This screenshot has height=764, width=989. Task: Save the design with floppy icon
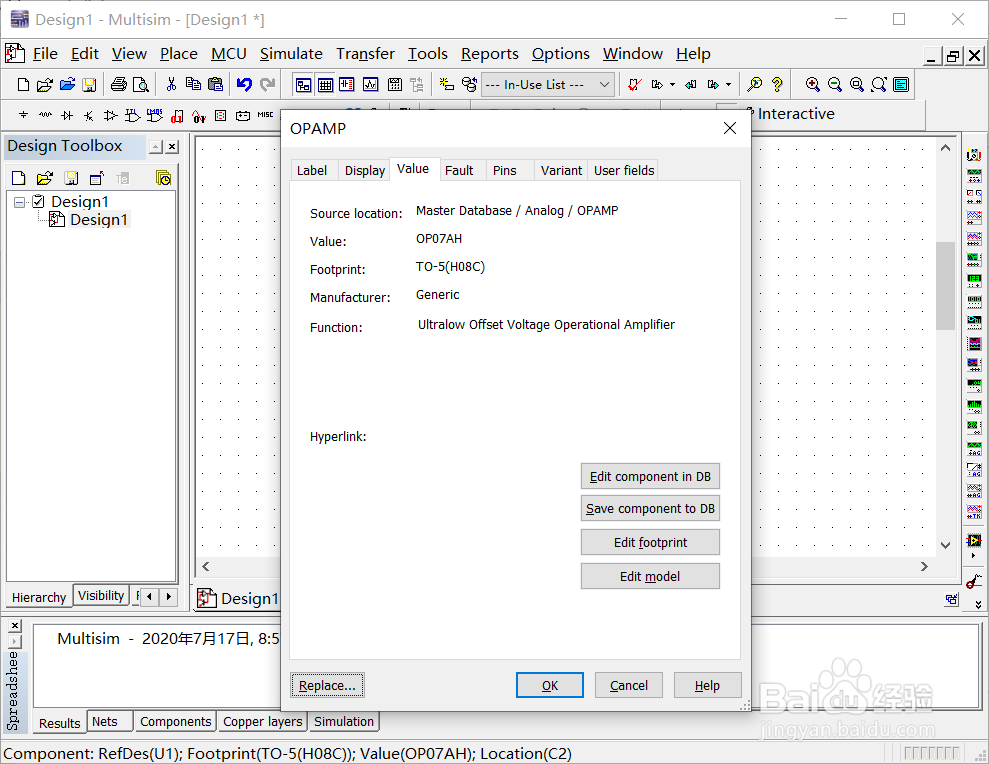tap(90, 85)
